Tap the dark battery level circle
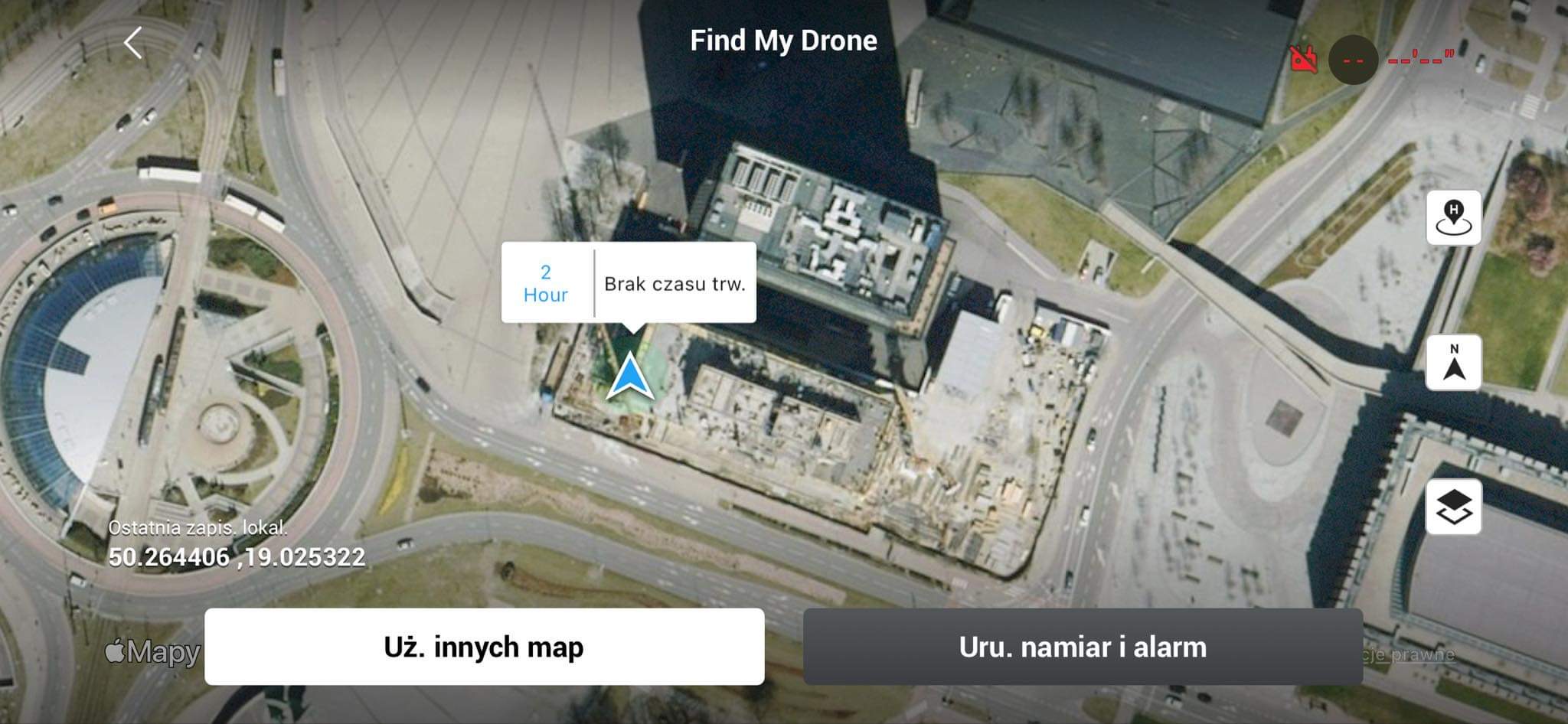The width and height of the screenshot is (1568, 724). (x=1353, y=60)
